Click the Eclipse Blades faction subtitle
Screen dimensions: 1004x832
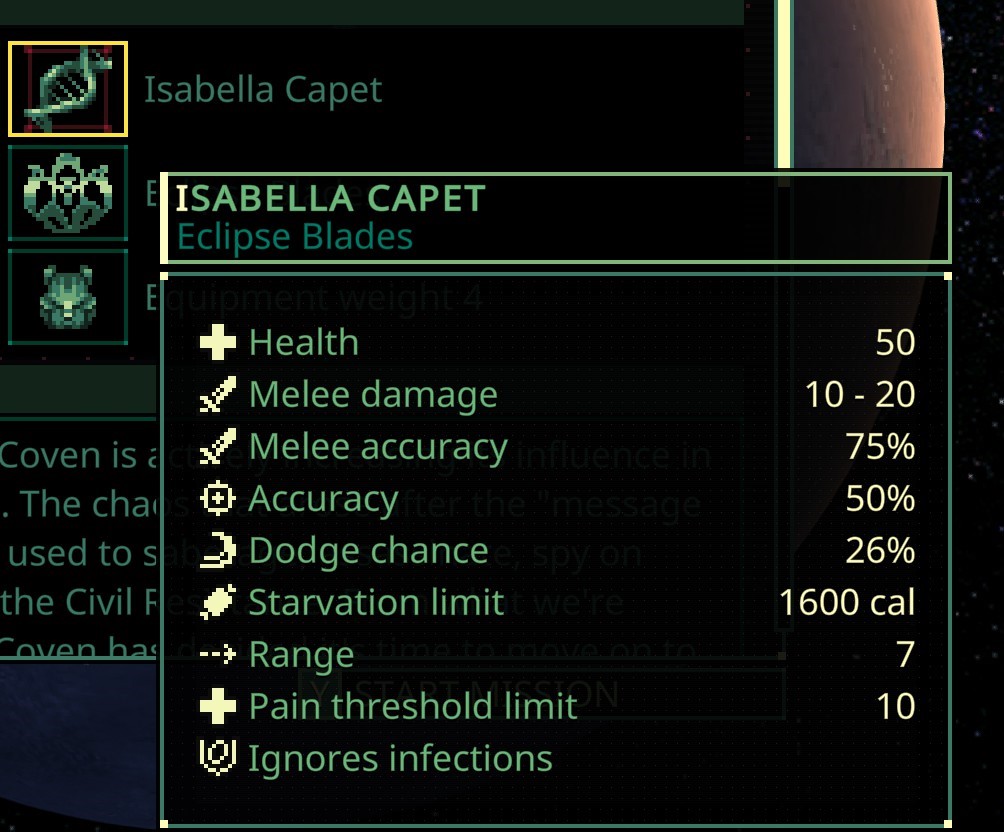(x=295, y=237)
